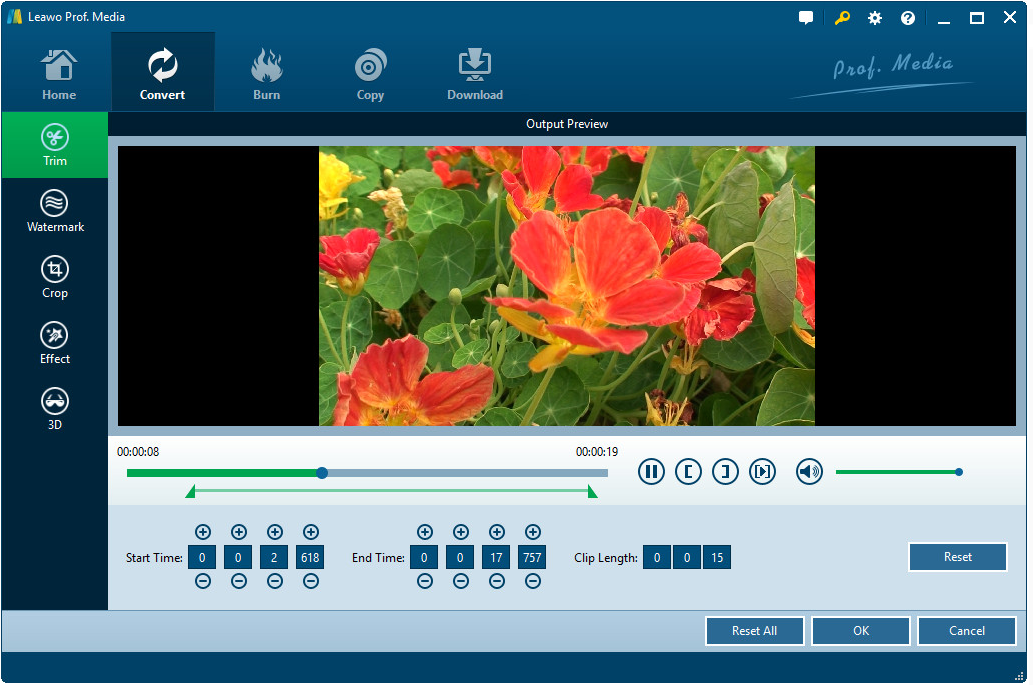Screen dimensions: 1033x687
Task: Confirm edits with the OK button
Action: (861, 631)
